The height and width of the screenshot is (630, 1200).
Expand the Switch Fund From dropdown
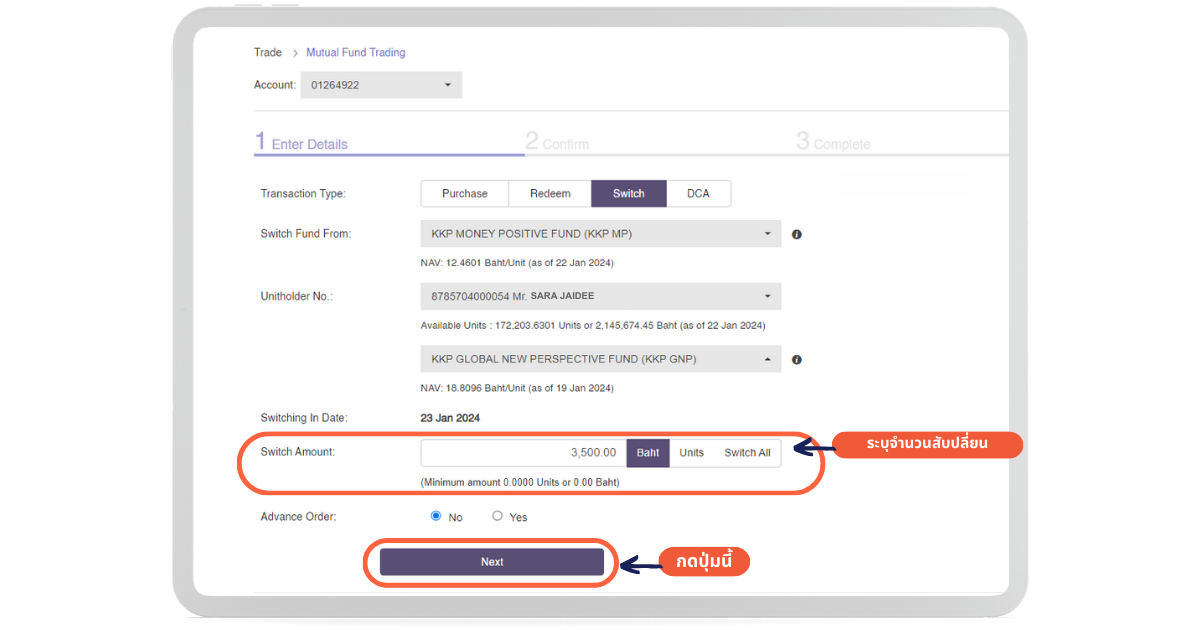coord(600,234)
